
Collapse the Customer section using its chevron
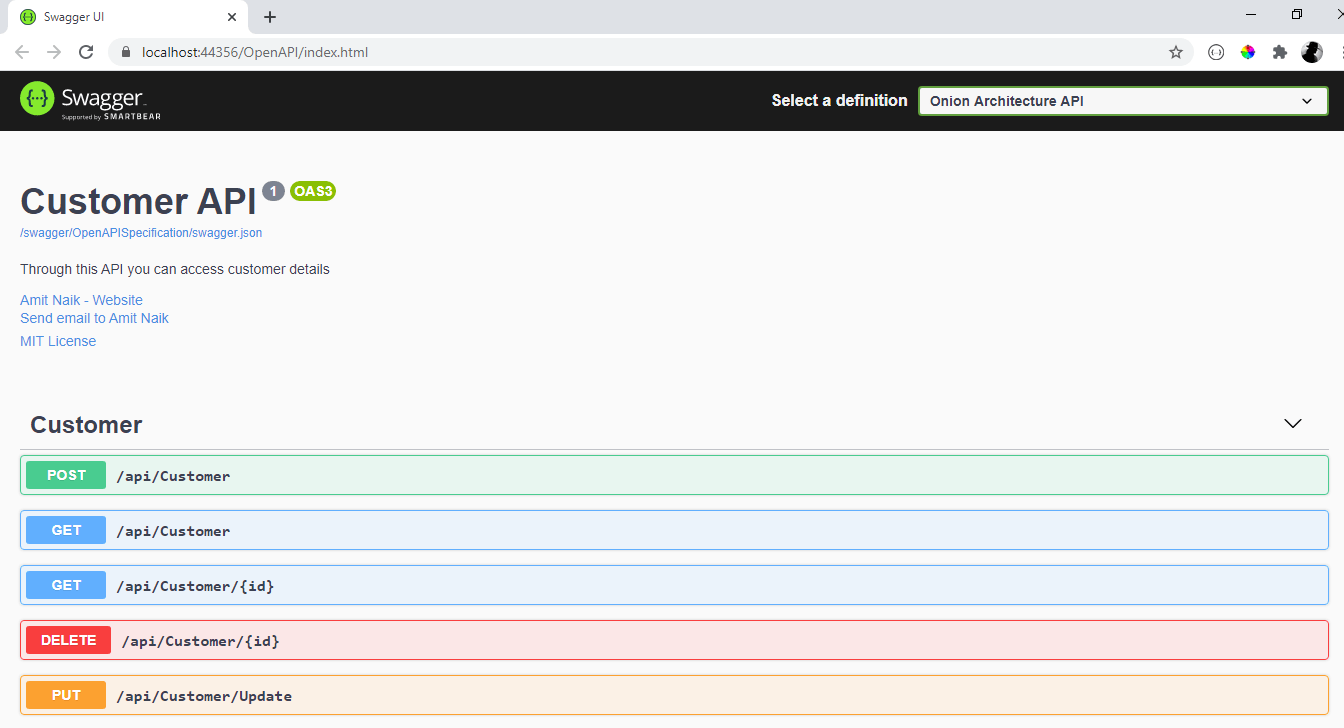(x=1292, y=424)
